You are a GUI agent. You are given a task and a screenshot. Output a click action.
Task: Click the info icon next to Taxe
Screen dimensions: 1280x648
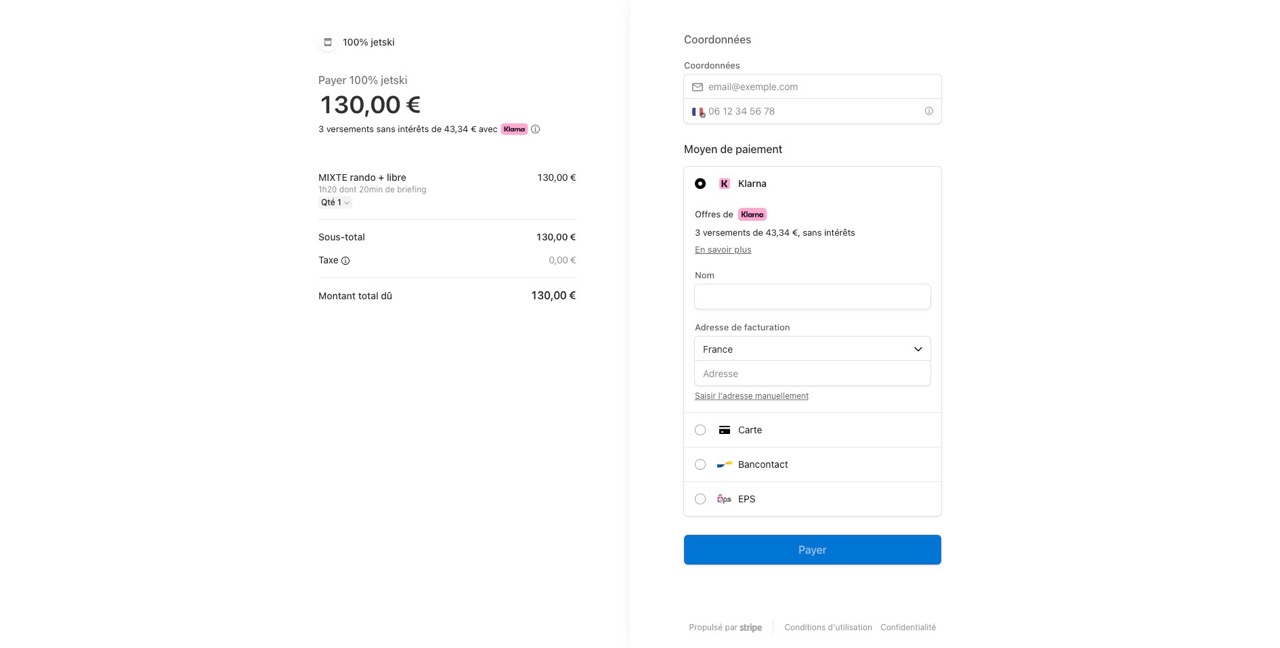click(x=346, y=261)
